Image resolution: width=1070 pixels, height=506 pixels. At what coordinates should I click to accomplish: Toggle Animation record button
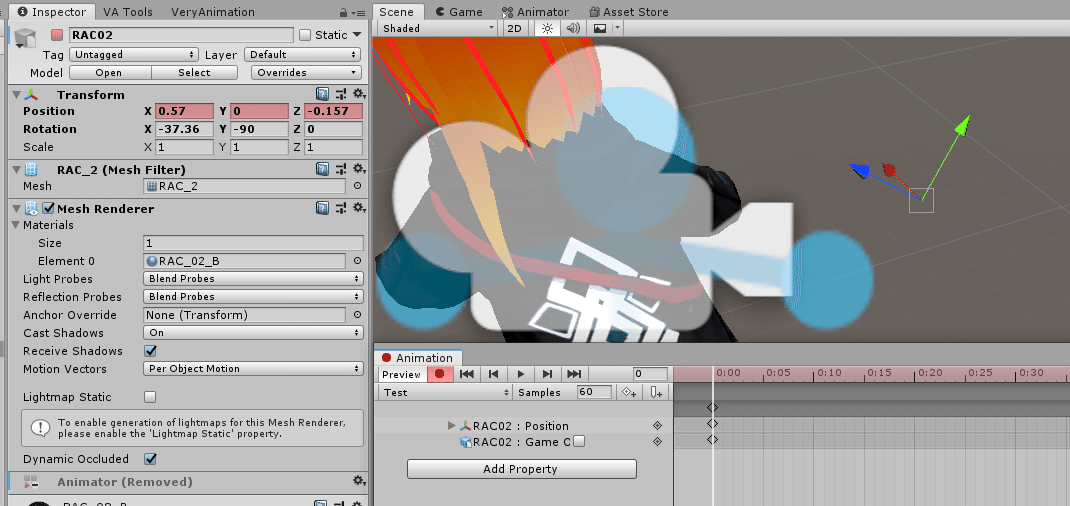(x=440, y=374)
